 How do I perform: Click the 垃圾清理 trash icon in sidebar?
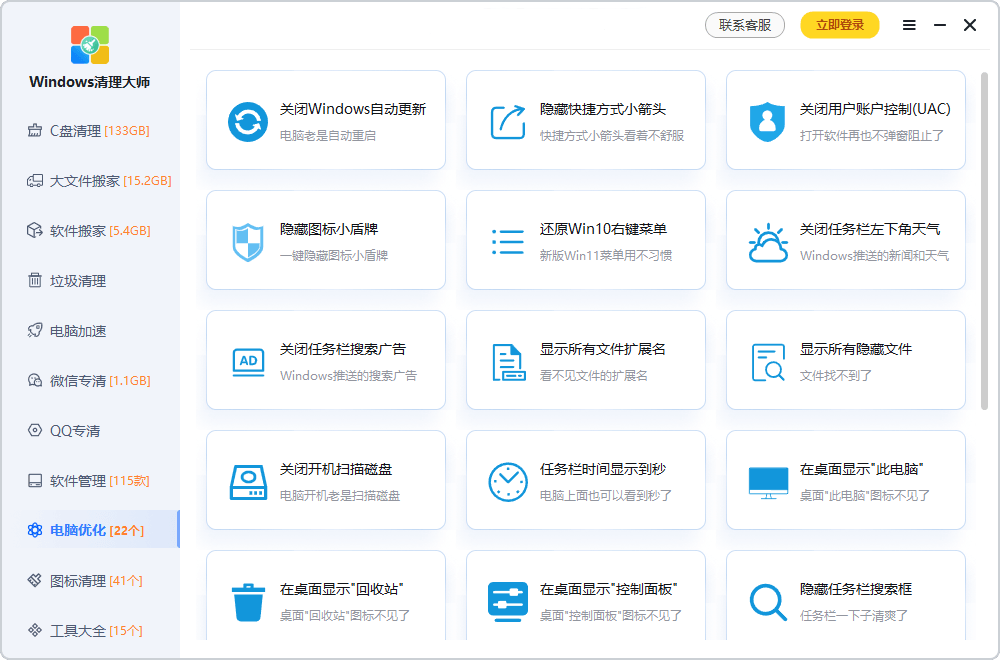pos(35,281)
